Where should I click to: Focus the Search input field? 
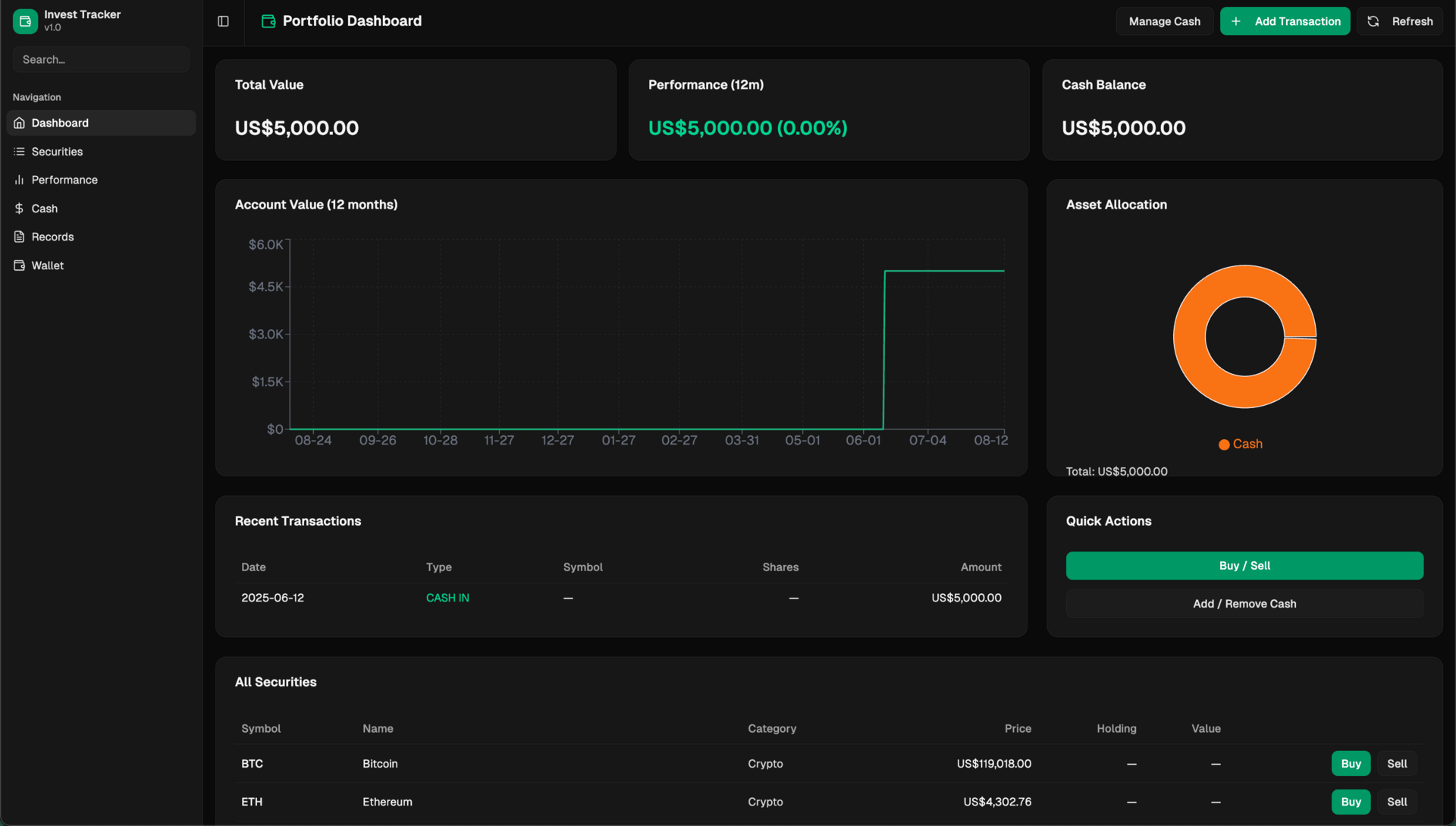coord(101,59)
